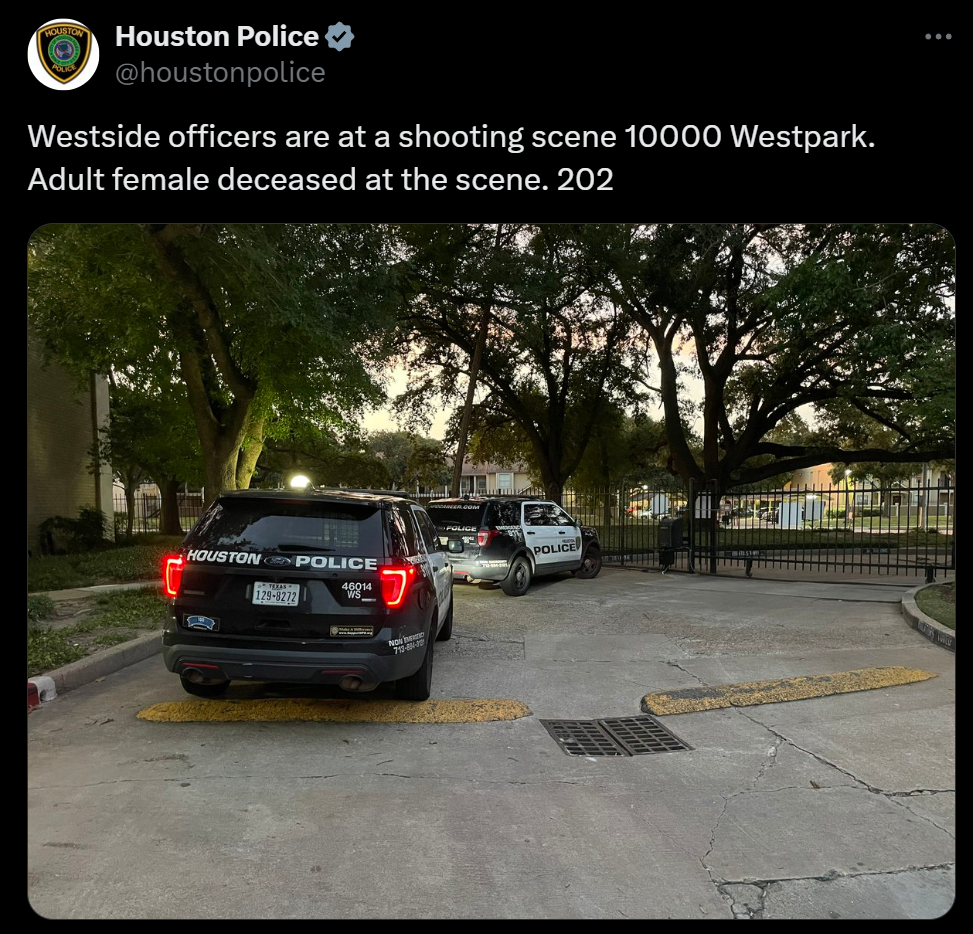Open the @houstonpolice handle link
Viewport: 973px width, 934px height.
[220, 73]
